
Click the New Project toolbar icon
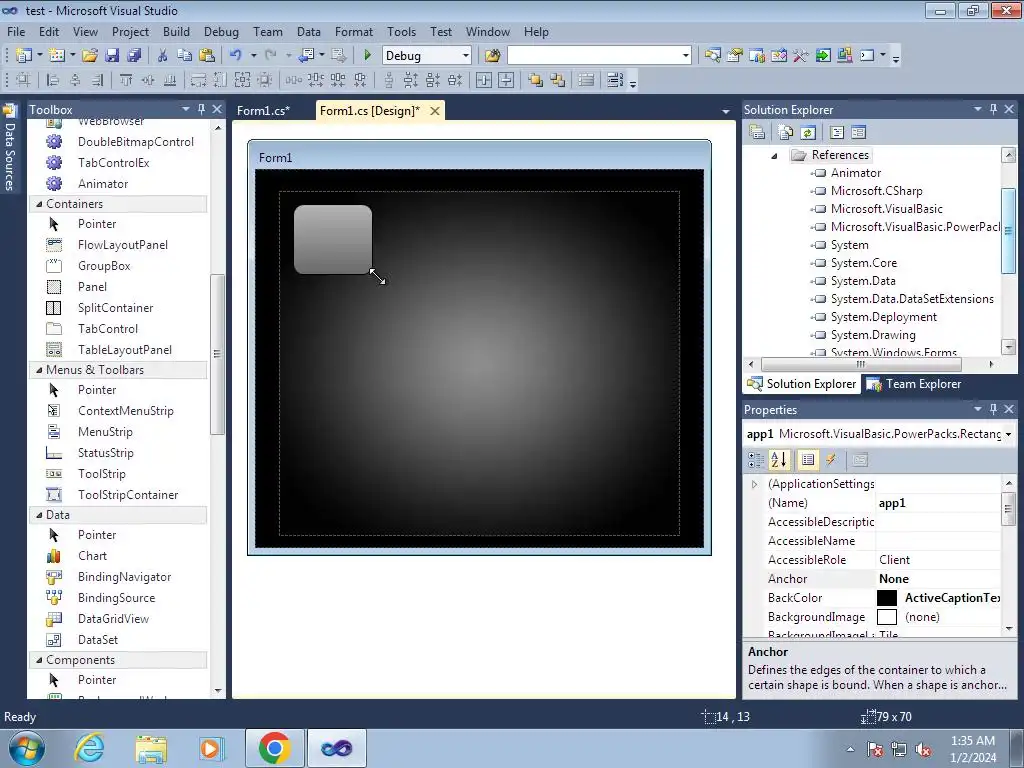[24, 56]
